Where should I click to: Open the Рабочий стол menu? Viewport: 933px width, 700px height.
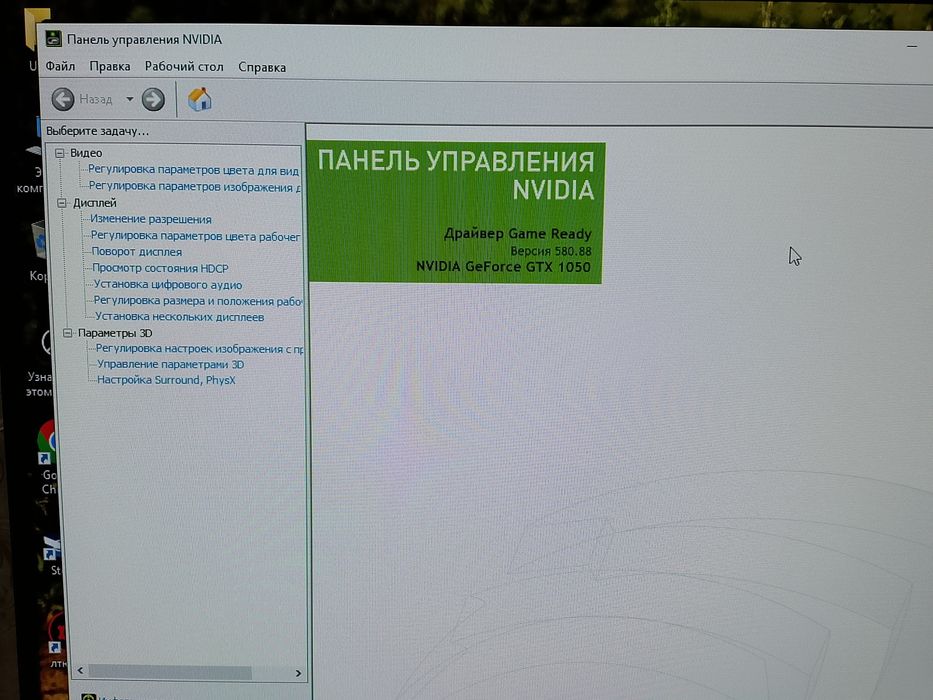(x=184, y=67)
